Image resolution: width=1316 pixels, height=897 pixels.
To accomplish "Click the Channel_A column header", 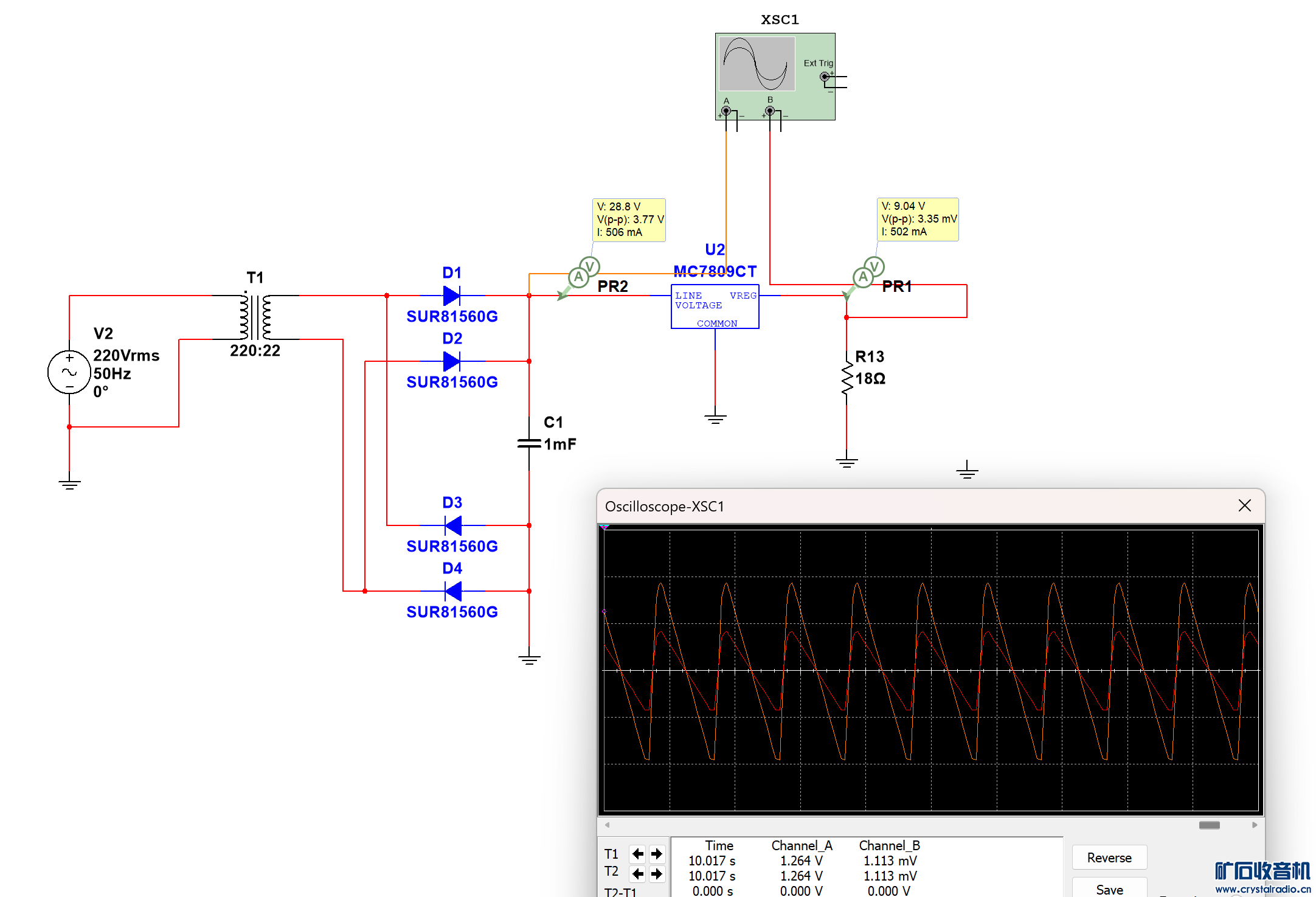I will coord(802,845).
